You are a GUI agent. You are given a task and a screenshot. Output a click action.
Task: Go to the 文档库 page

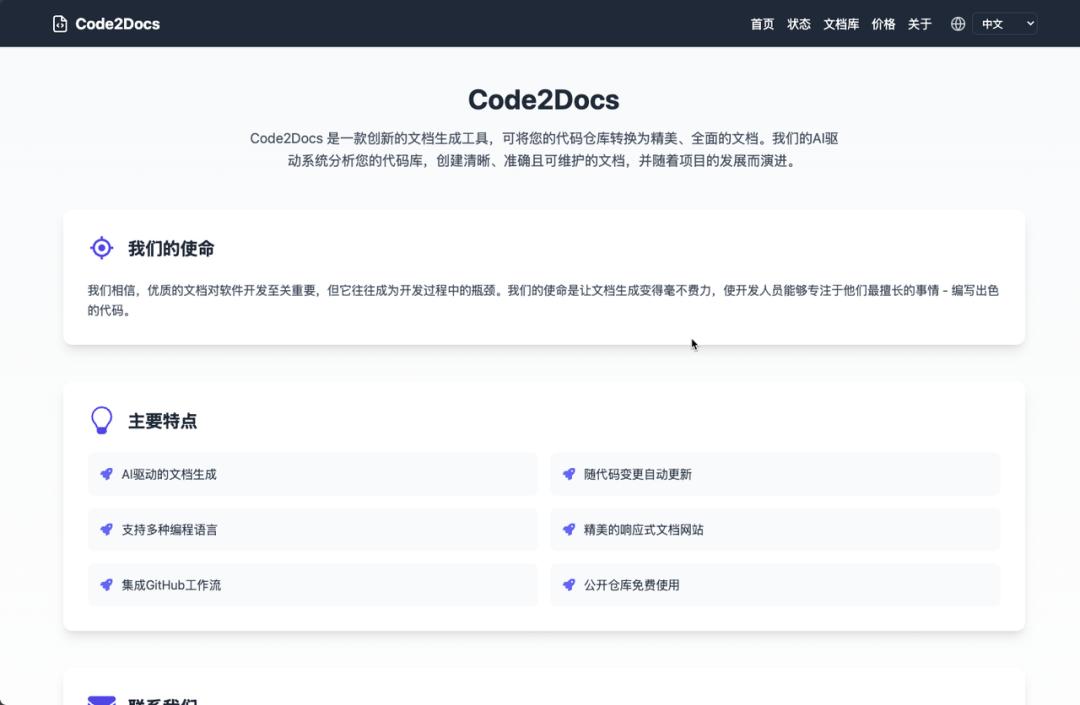841,24
